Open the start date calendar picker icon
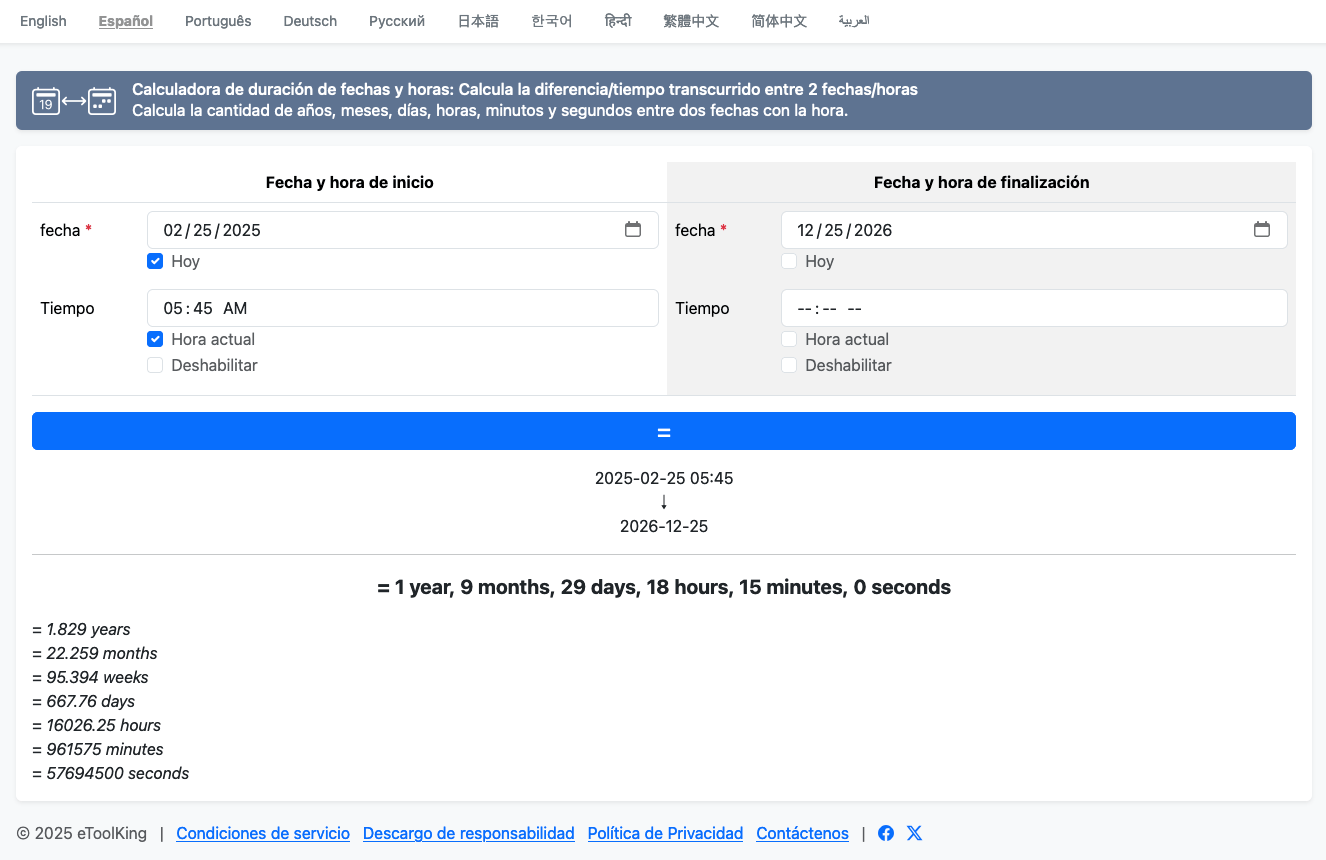Image resolution: width=1326 pixels, height=860 pixels. point(633,230)
